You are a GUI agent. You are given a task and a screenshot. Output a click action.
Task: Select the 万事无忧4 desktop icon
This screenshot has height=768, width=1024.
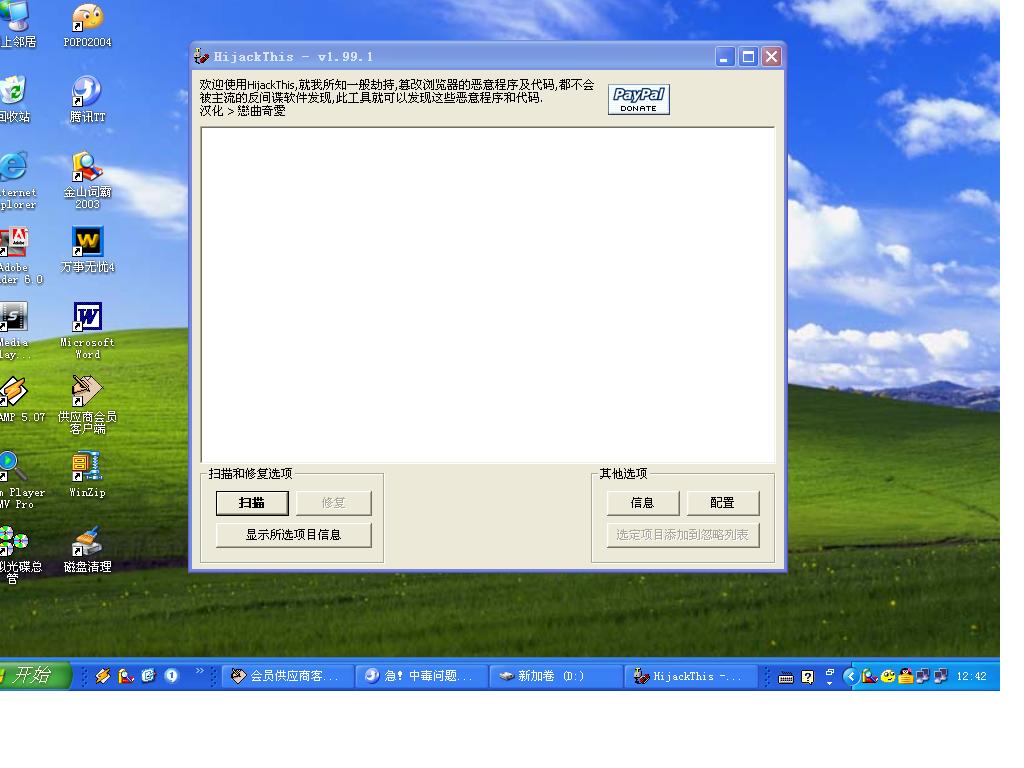click(x=88, y=250)
